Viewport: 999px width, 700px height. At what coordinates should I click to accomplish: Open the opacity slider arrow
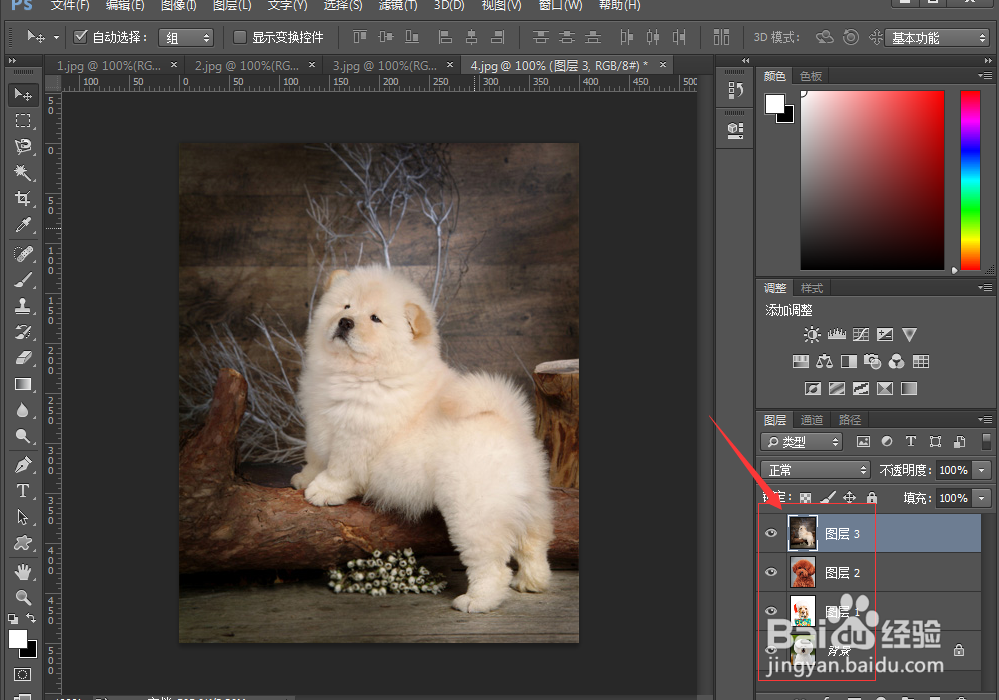tap(982, 470)
